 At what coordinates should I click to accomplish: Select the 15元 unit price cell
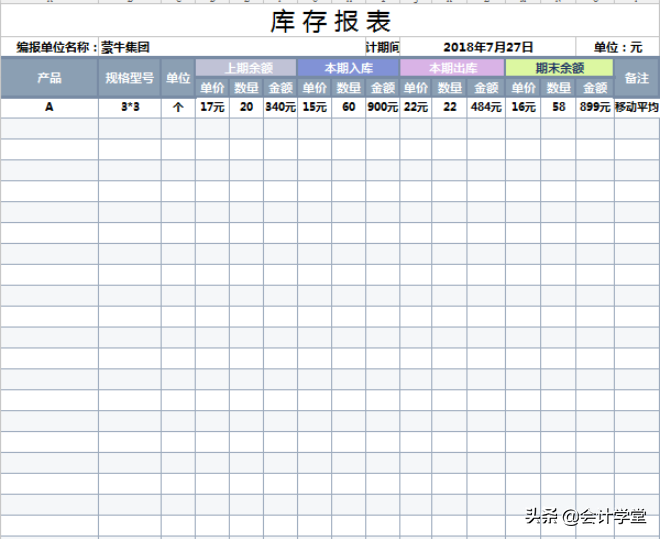tap(314, 107)
